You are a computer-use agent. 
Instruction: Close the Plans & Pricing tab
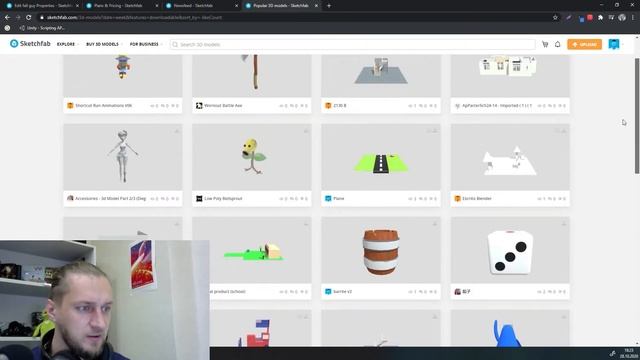click(x=157, y=6)
